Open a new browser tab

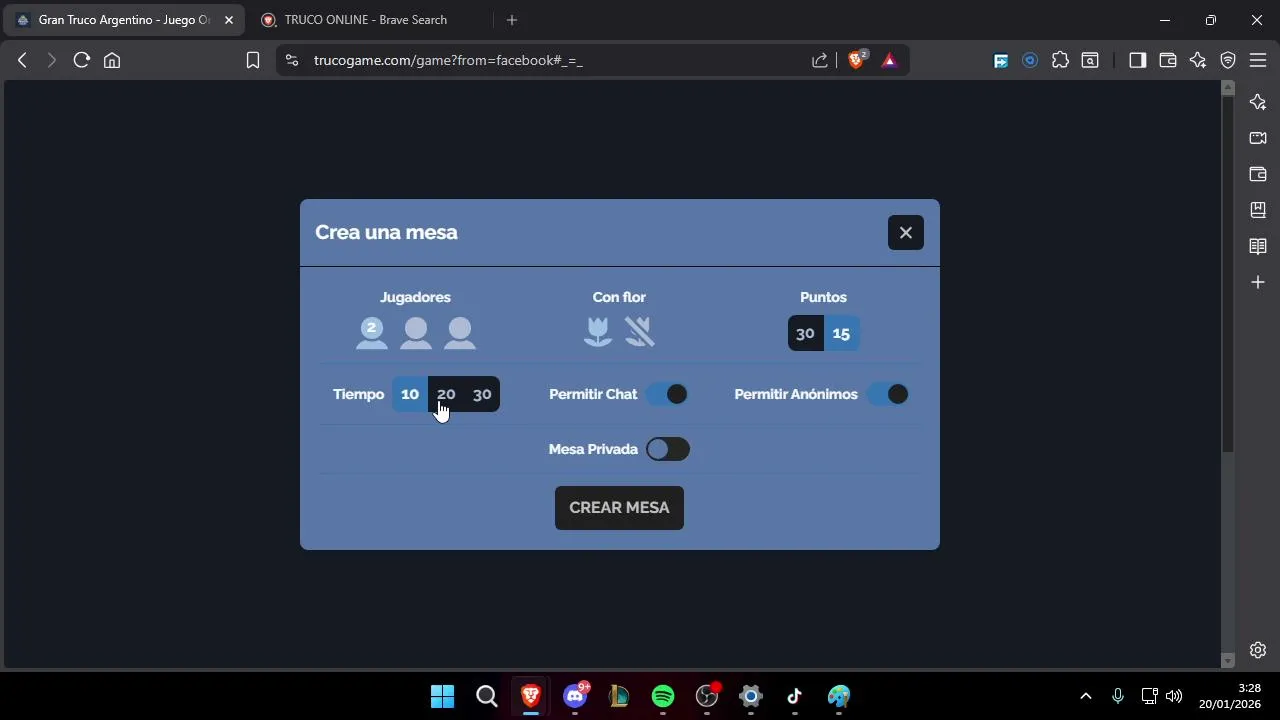(512, 20)
